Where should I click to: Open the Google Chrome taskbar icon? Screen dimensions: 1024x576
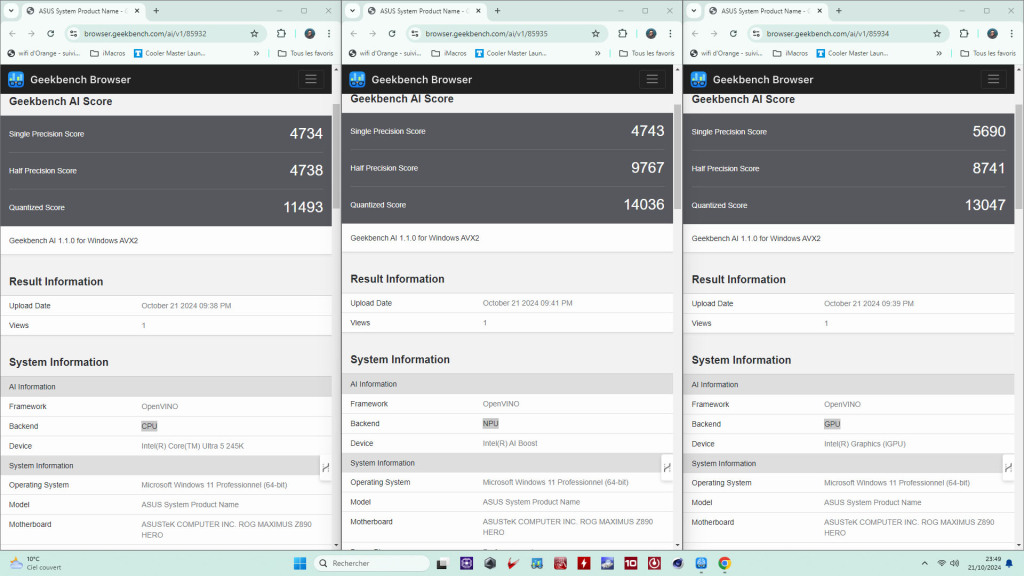(724, 563)
